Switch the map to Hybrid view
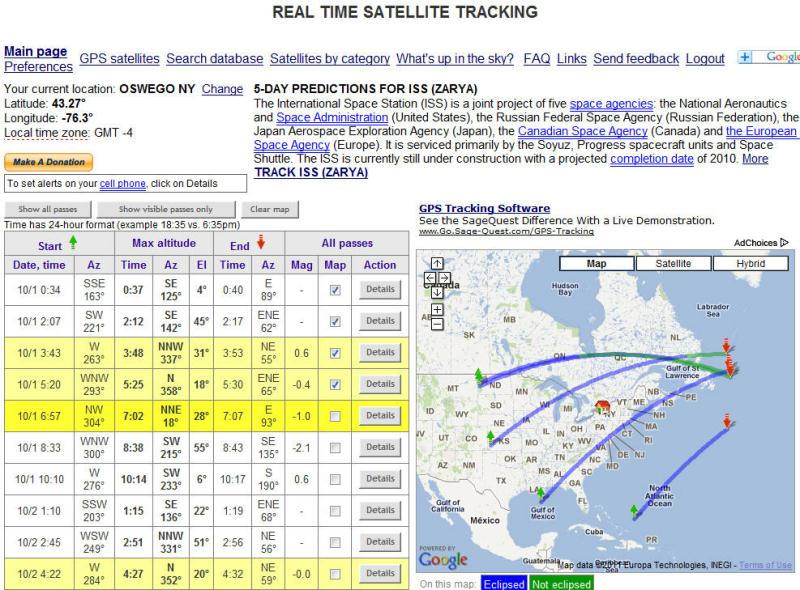 coord(751,263)
